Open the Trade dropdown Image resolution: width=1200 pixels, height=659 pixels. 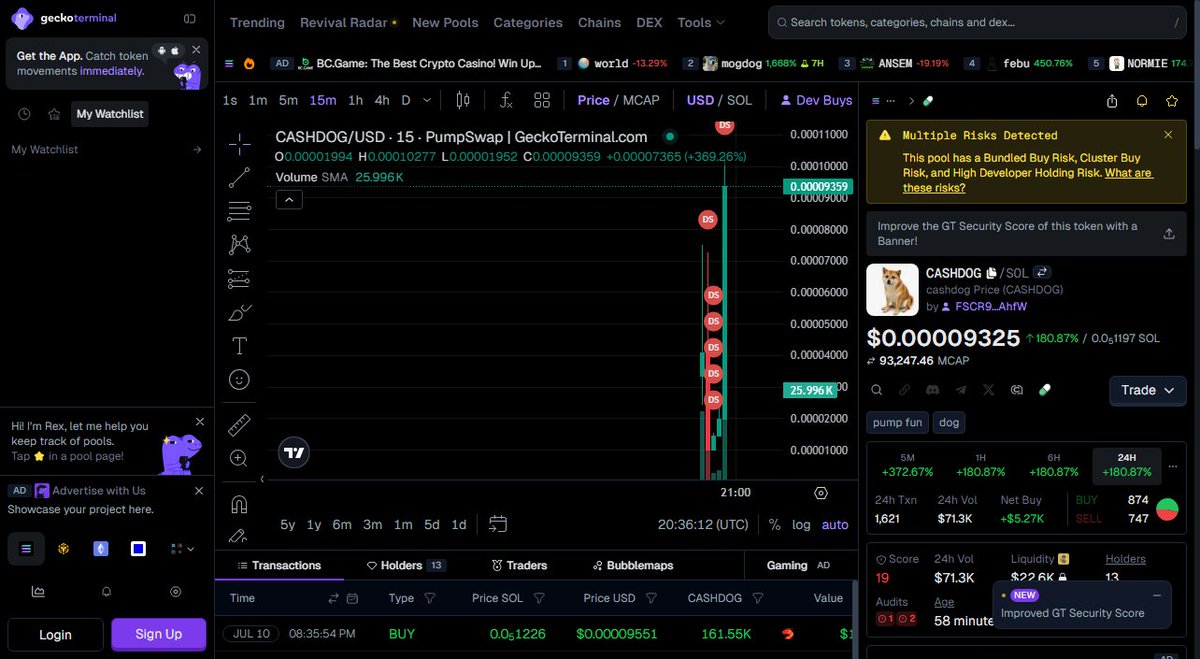click(x=1148, y=390)
